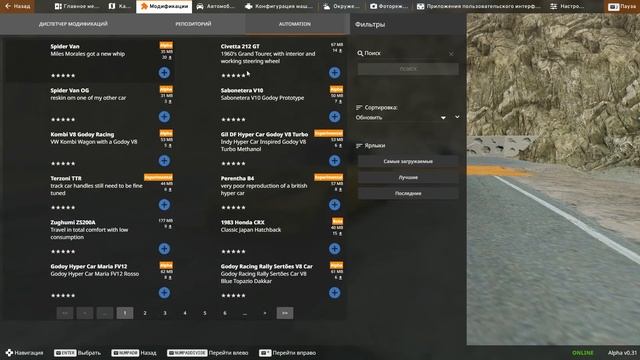Add the Terzoni TTR mod
Viewport: 640px width, 360px height.
point(164,205)
